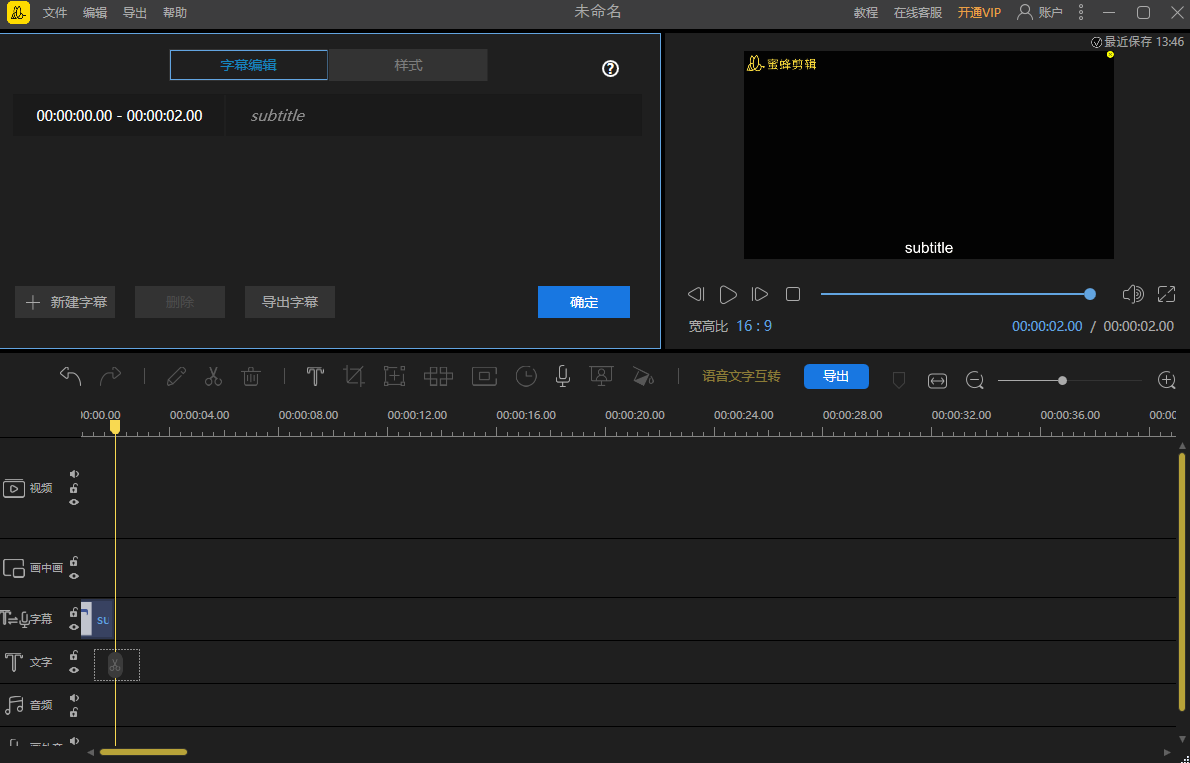Click the zoom-to-fit timeline icon
The image size is (1190, 763).
(x=937, y=380)
